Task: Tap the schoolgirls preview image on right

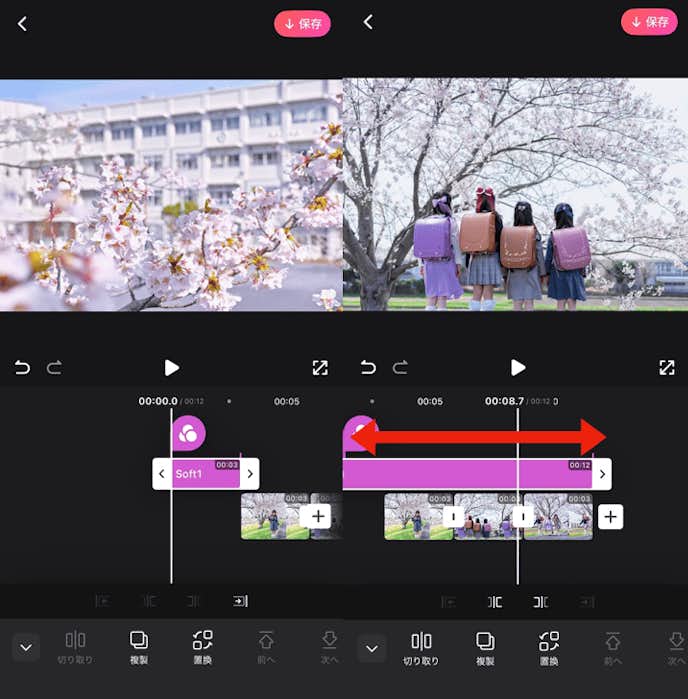Action: point(515,194)
